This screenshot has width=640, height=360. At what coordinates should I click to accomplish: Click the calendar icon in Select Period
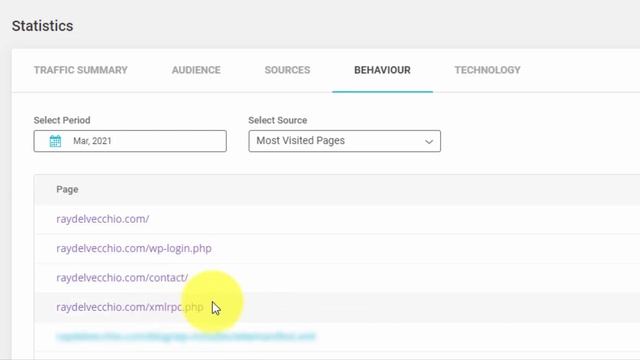55,141
